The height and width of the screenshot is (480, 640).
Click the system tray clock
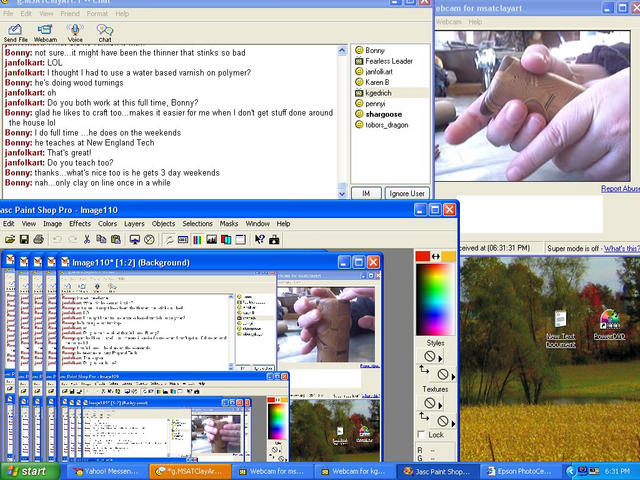click(x=618, y=471)
